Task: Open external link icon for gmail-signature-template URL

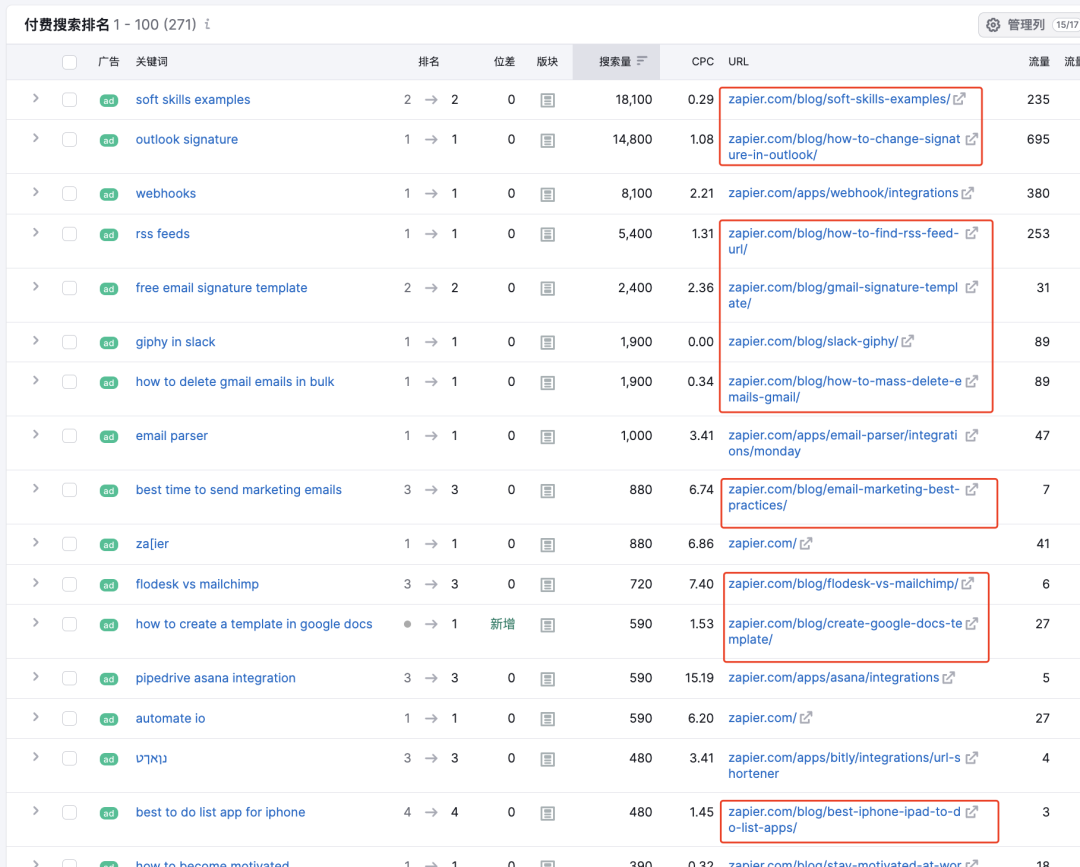Action: (x=971, y=287)
